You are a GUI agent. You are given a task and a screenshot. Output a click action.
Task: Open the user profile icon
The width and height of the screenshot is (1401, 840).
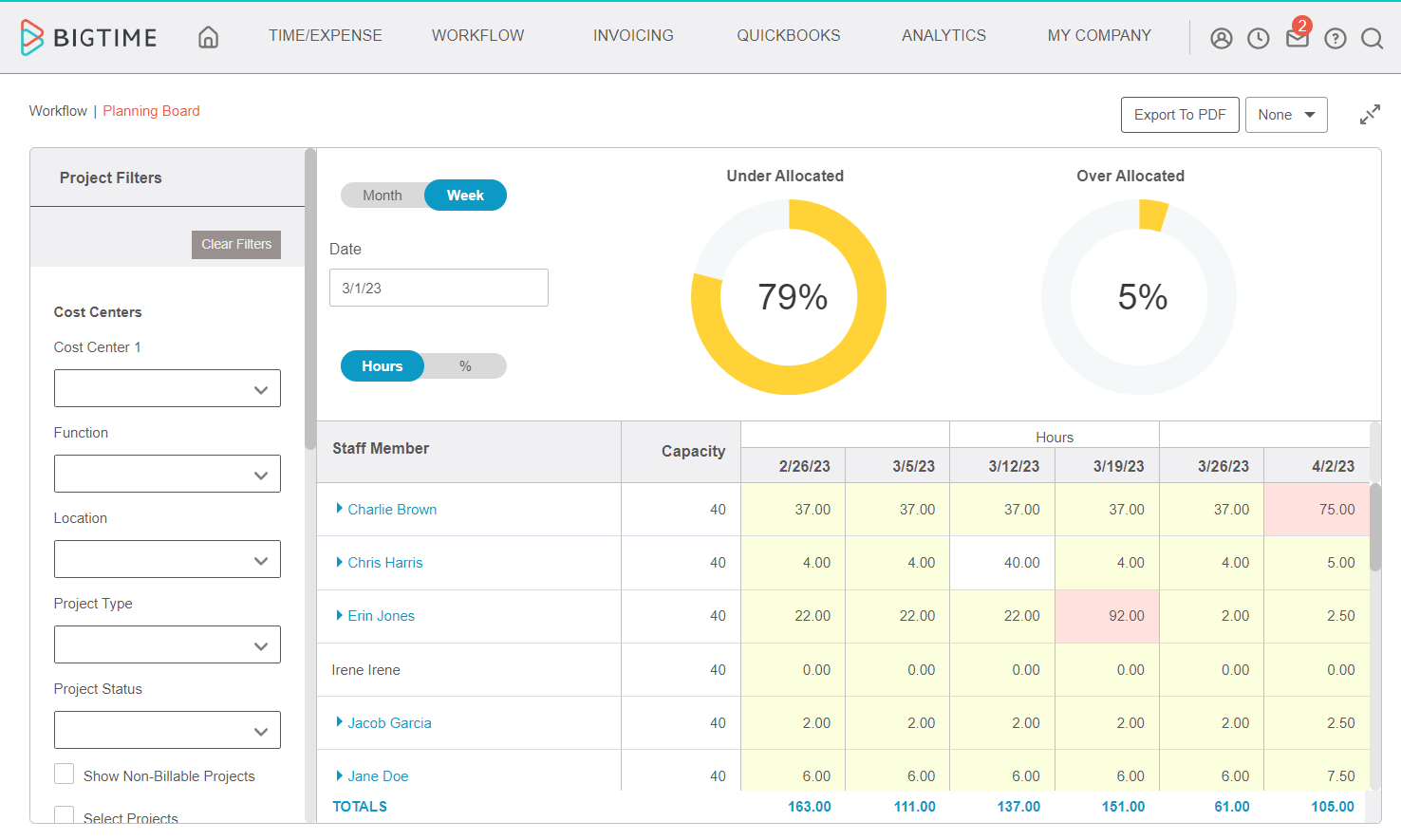click(1221, 38)
